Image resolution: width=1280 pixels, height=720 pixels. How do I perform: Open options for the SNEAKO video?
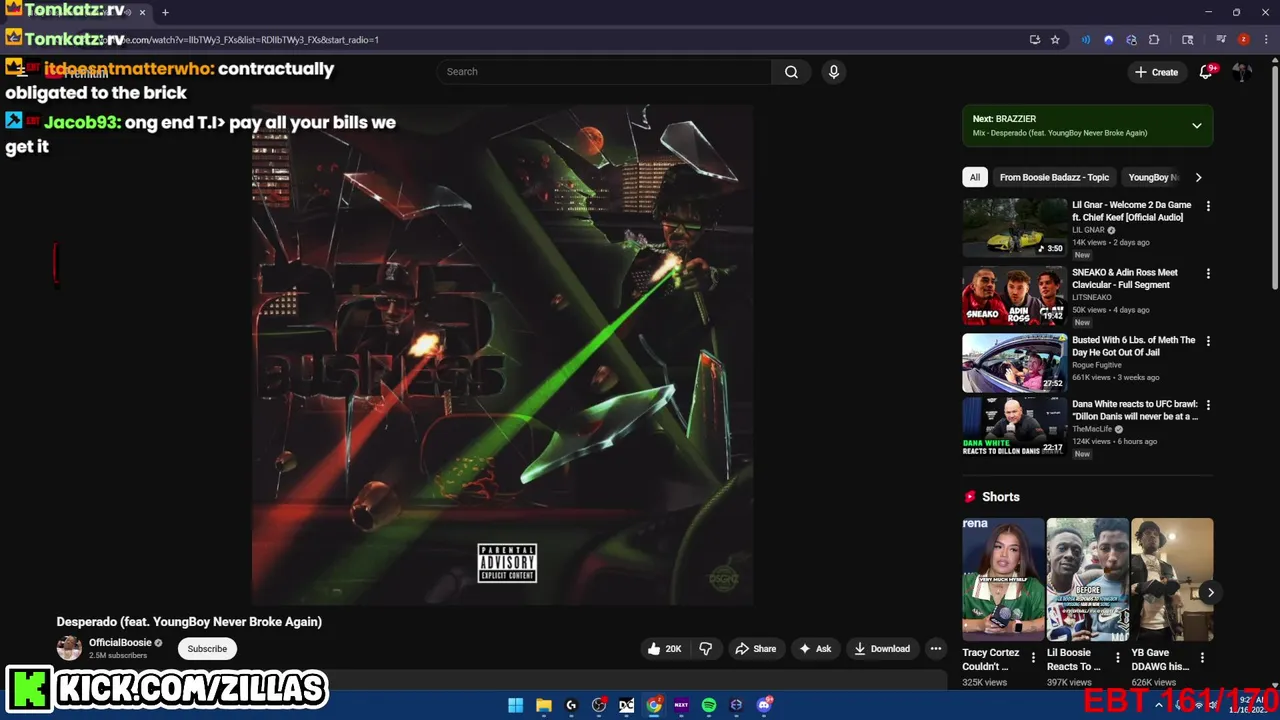[1208, 273]
